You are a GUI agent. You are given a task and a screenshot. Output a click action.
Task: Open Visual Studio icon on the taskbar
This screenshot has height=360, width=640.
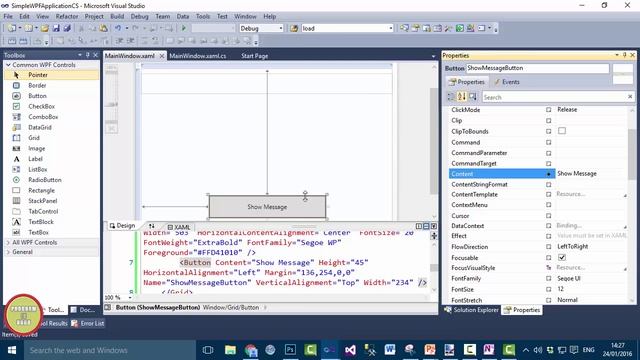tap(350, 350)
